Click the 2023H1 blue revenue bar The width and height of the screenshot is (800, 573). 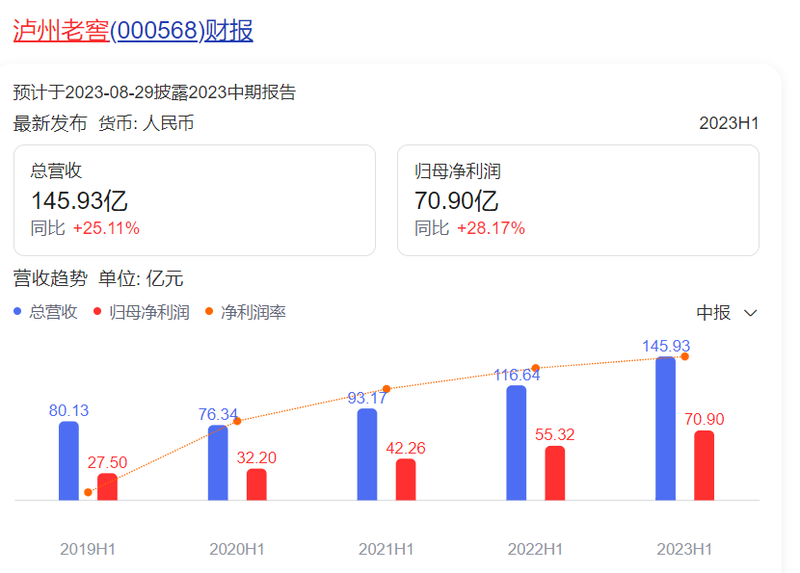tap(665, 429)
